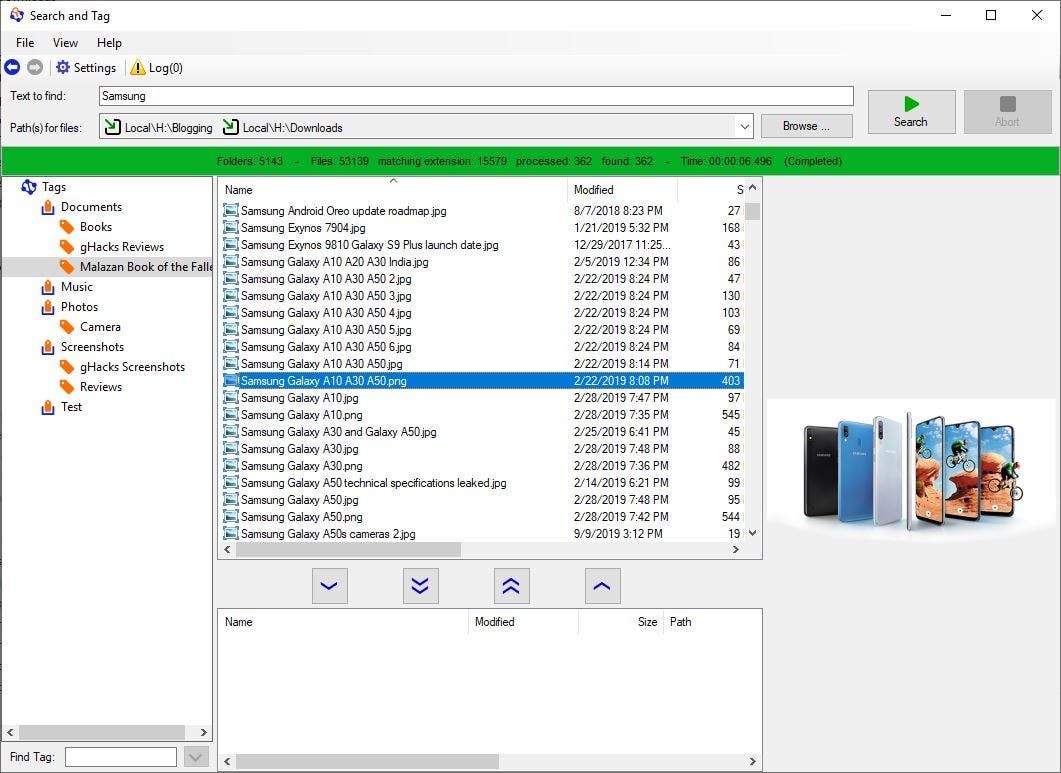The height and width of the screenshot is (773, 1061).
Task: Click the results list horizontal scrollbar right arrow
Action: pos(736,550)
